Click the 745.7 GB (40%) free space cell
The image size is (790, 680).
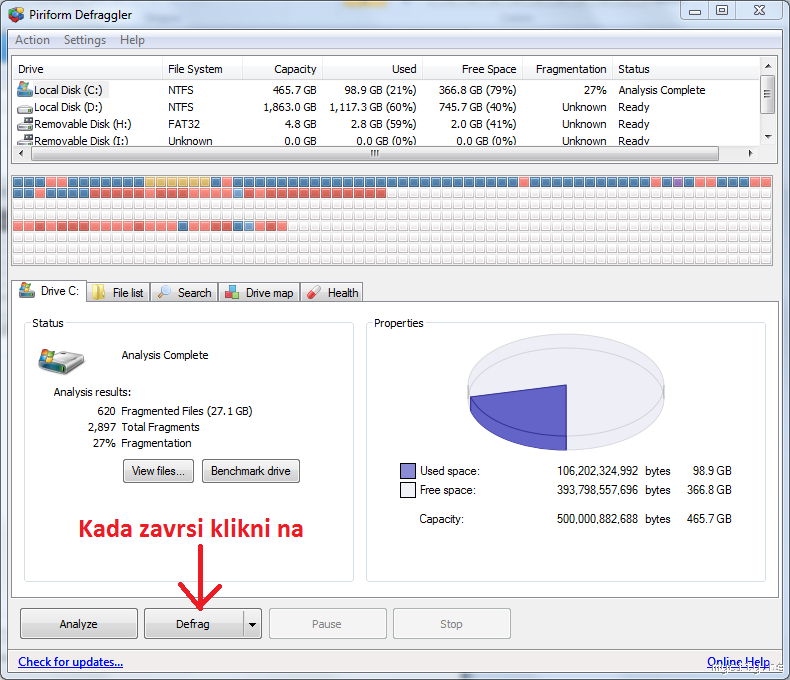tap(478, 107)
